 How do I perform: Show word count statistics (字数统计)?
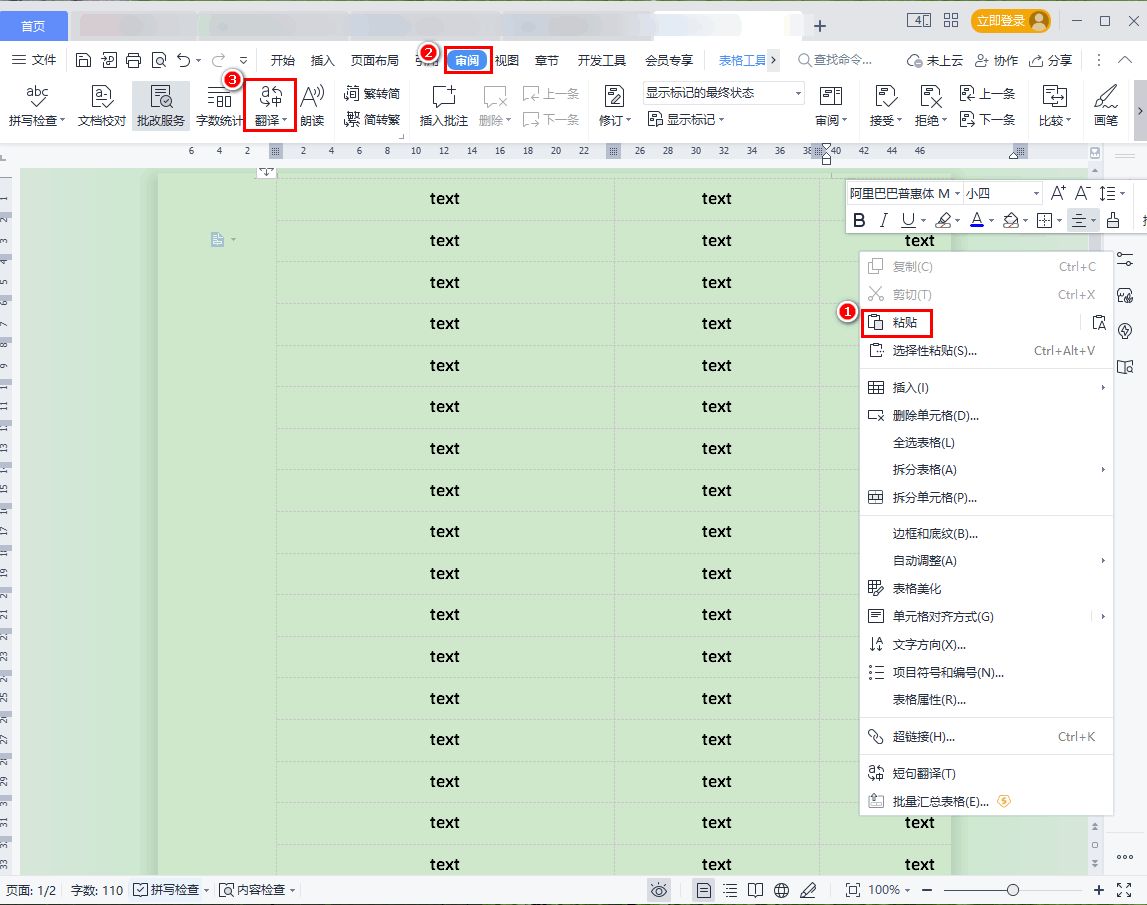point(219,106)
